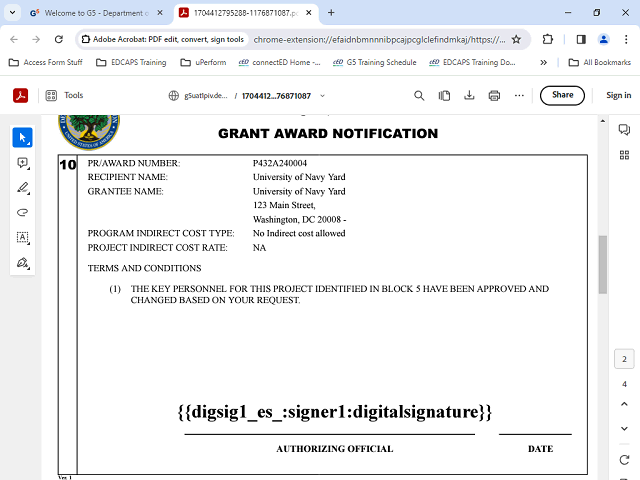Open EDCAPS Training bookmark folder
This screenshot has width=640, height=480.
point(131,62)
